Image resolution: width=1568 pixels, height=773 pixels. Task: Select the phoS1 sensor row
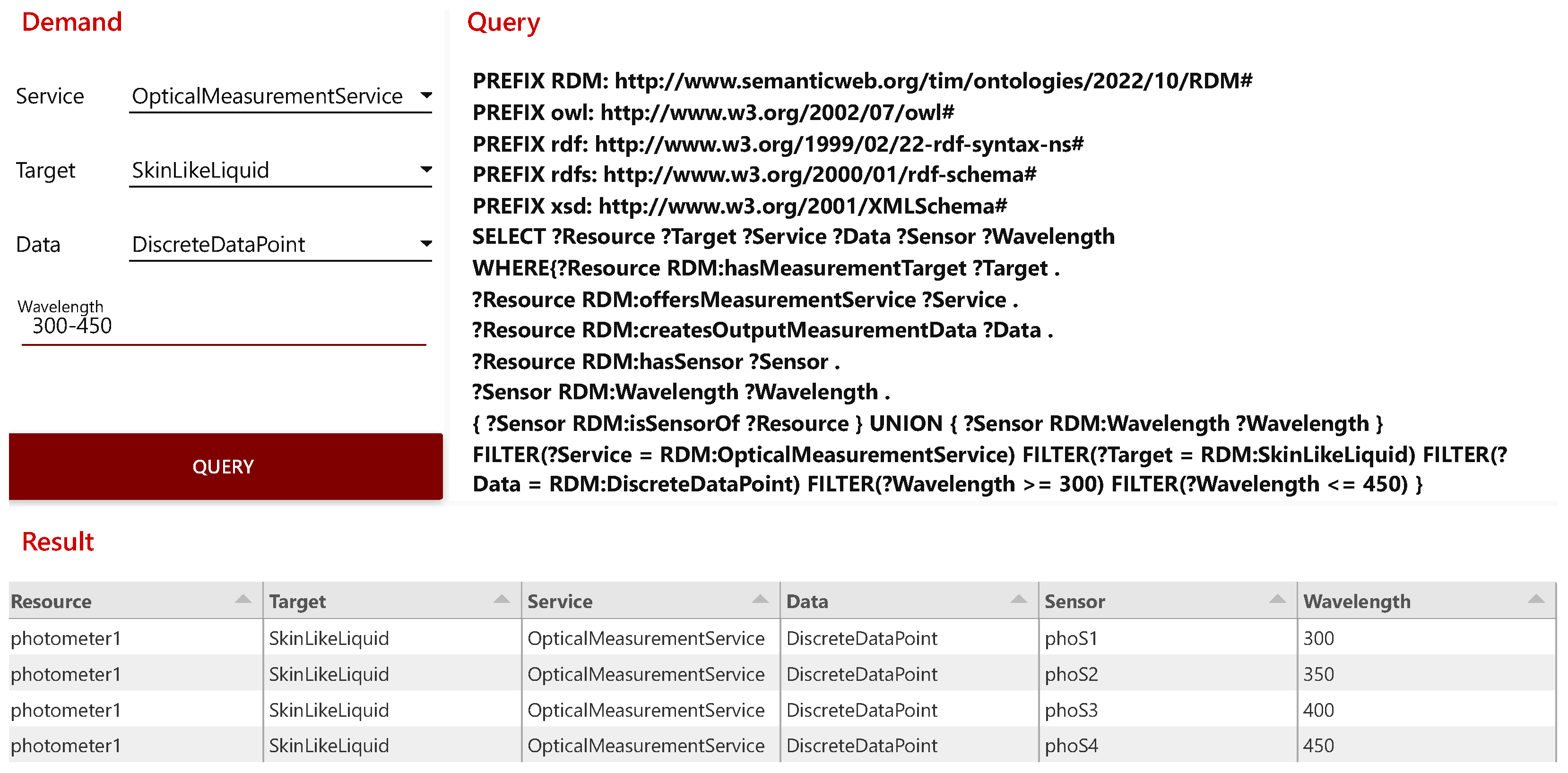click(1071, 638)
